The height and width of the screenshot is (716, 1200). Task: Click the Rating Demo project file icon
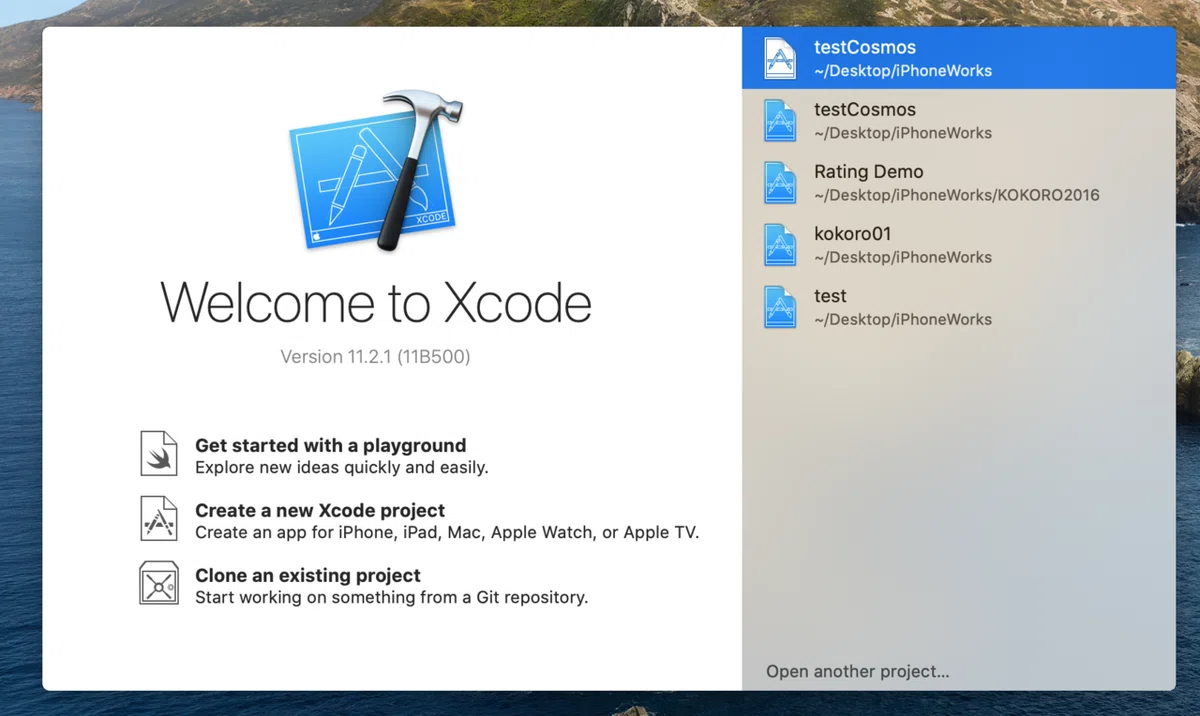click(780, 183)
